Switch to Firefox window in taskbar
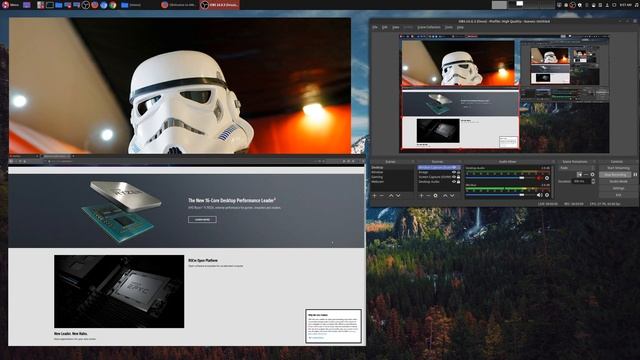The image size is (640, 360). point(179,5)
